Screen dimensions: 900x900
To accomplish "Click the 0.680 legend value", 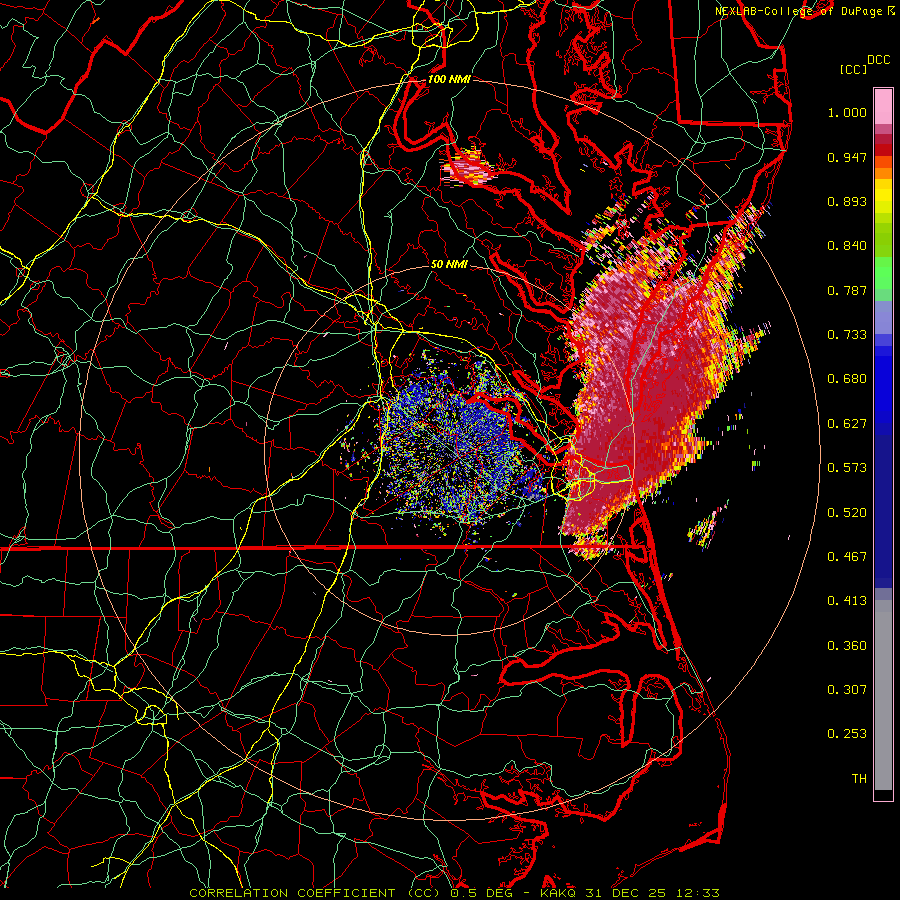I will point(847,379).
